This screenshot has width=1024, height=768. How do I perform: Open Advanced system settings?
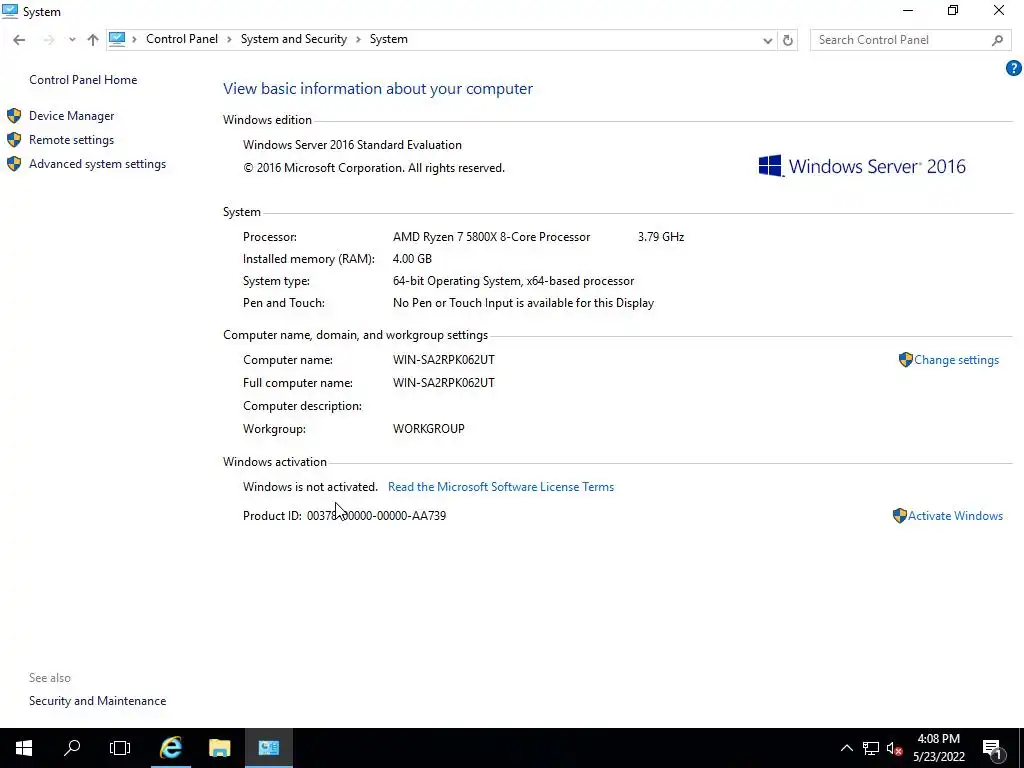pyautogui.click(x=97, y=164)
